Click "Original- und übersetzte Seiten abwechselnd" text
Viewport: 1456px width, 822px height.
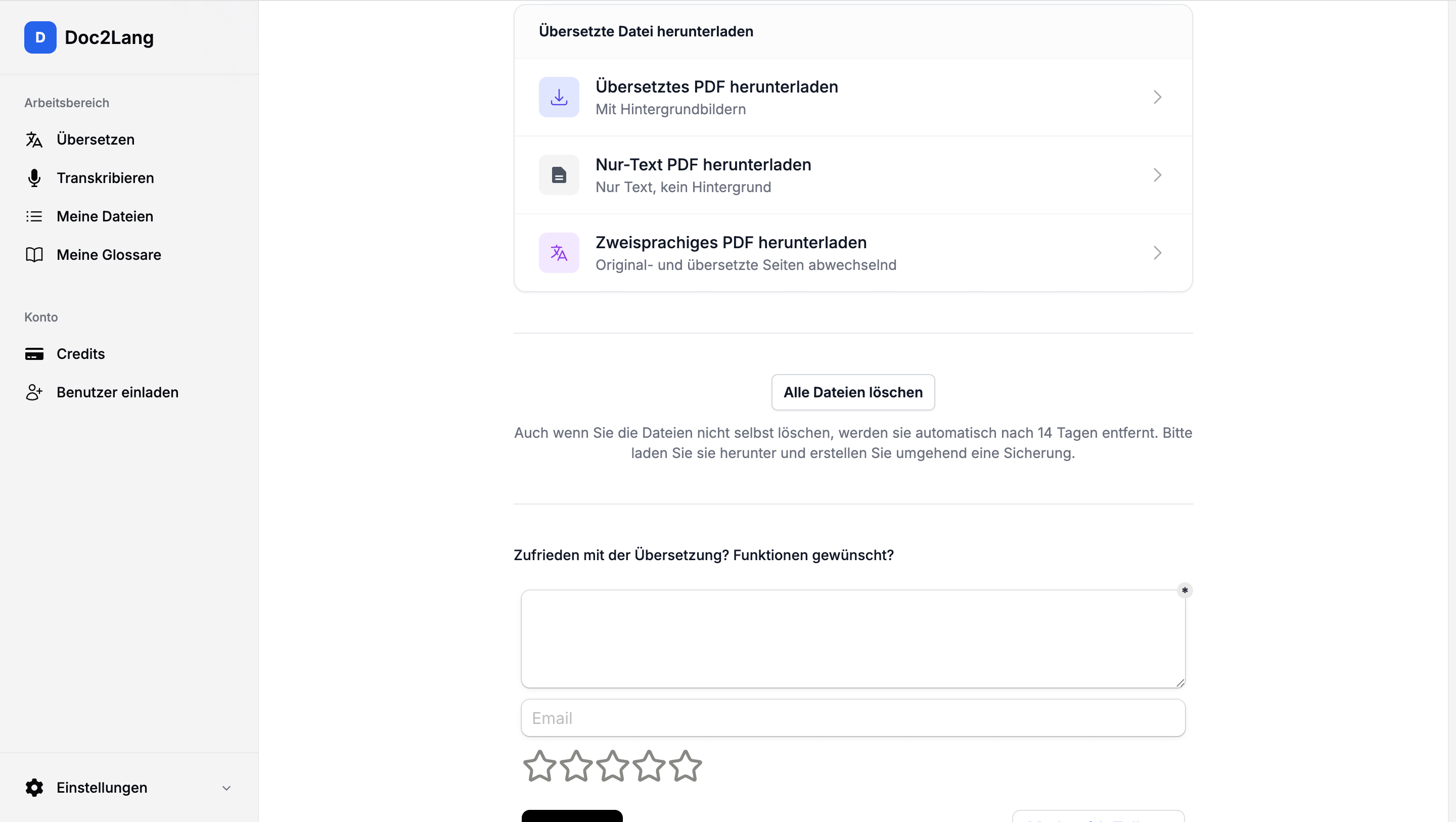(x=746, y=265)
